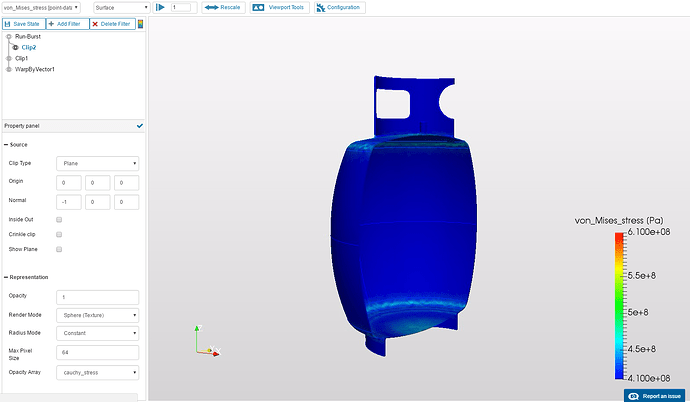This screenshot has height=402, width=690.
Task: Click the Property panel header
Action: 73,126
